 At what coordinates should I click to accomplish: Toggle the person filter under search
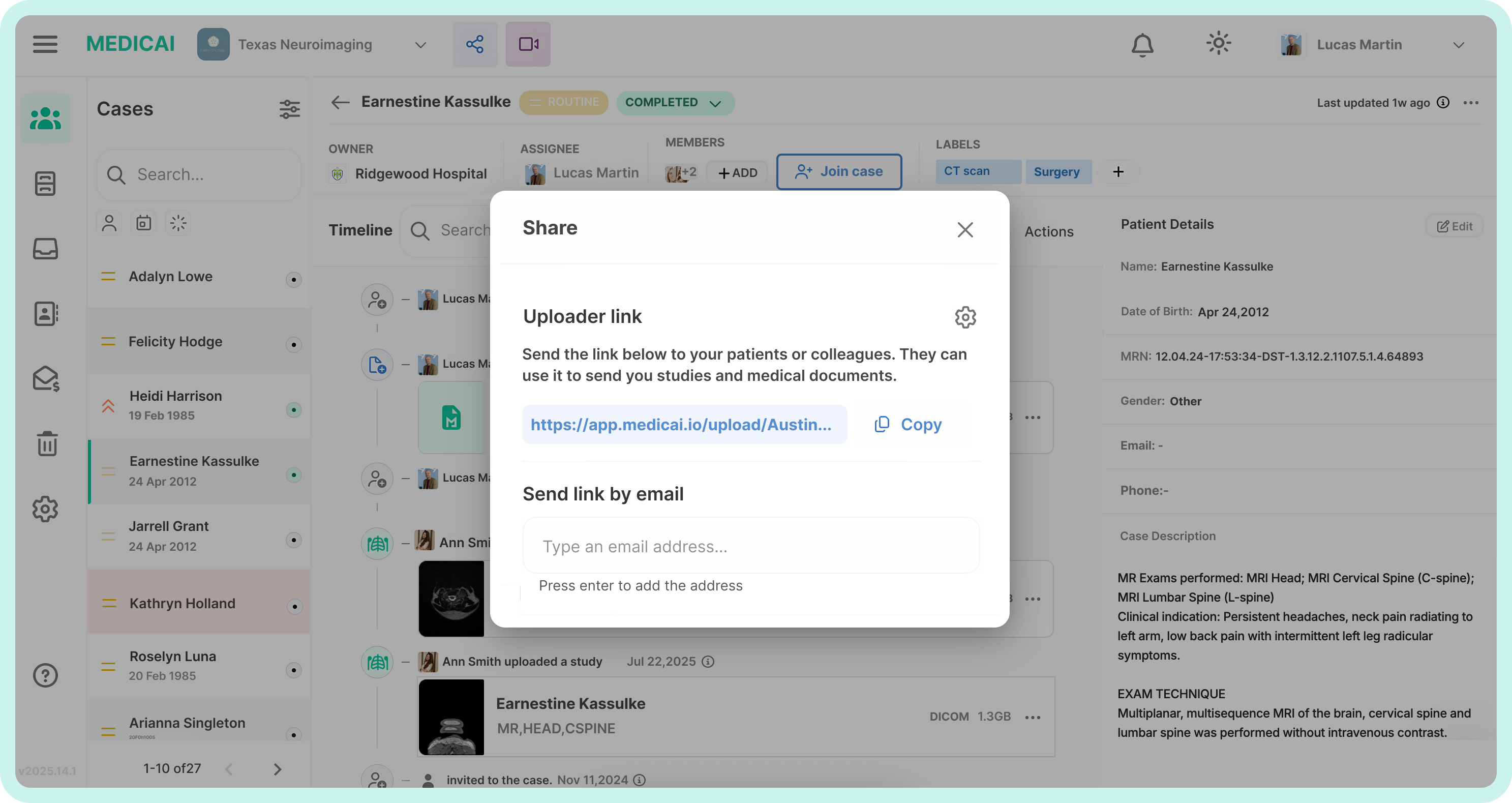point(109,224)
